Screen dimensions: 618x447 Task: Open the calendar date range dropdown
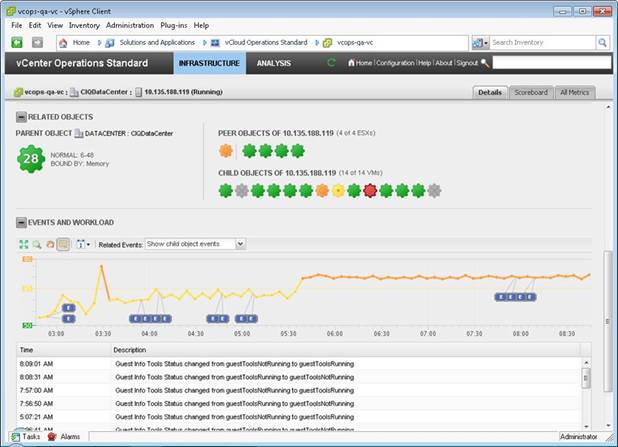pyautogui.click(x=83, y=244)
